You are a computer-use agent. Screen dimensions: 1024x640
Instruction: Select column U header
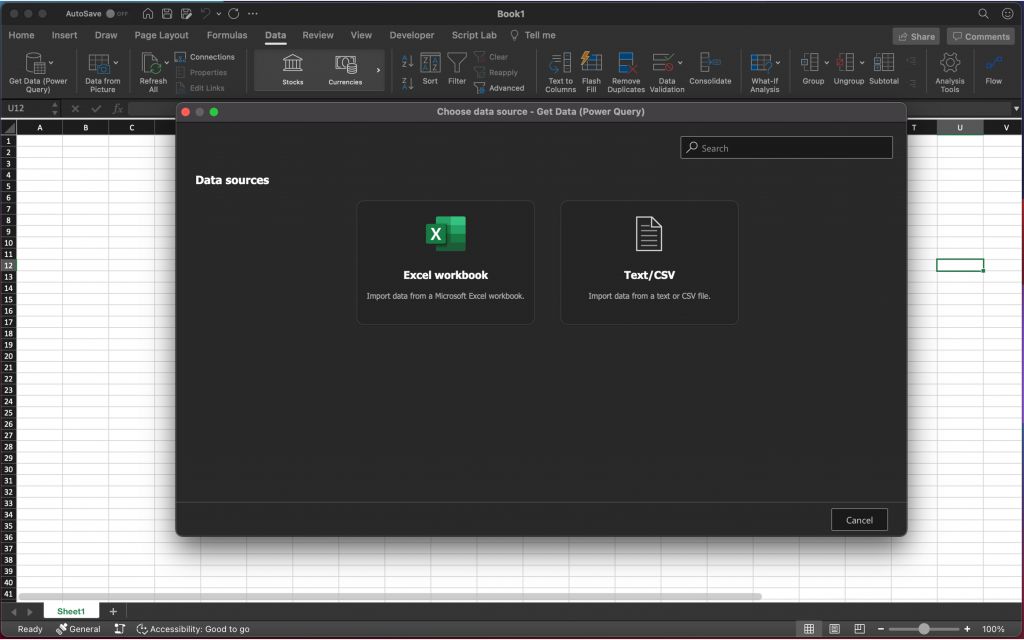coord(960,127)
